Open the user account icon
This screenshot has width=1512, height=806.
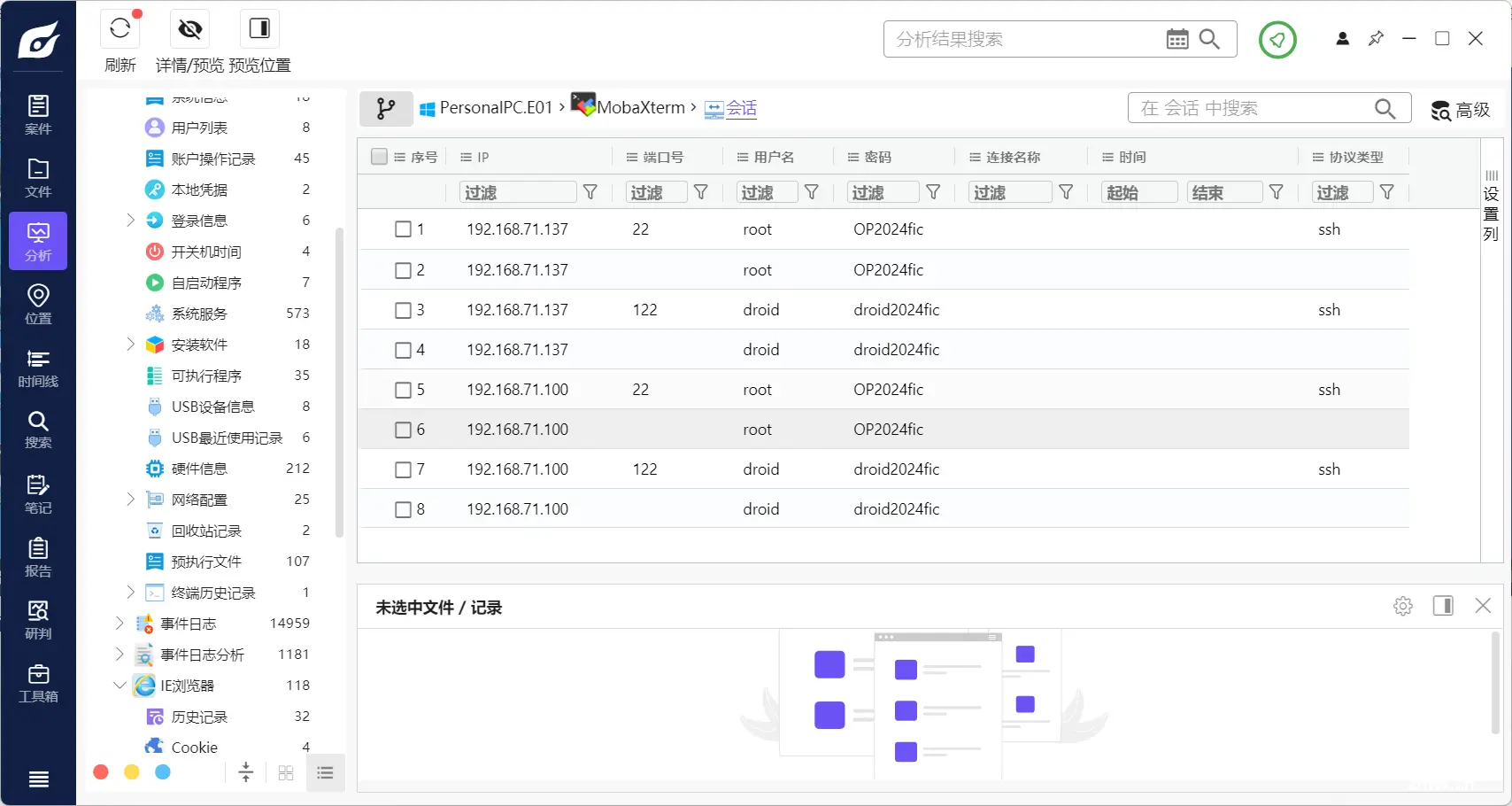point(1343,39)
